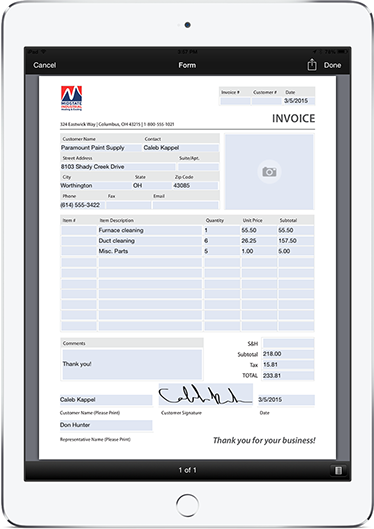Screen dimensions: 374x529
Task: Edit State field OH
Action: [152, 186]
